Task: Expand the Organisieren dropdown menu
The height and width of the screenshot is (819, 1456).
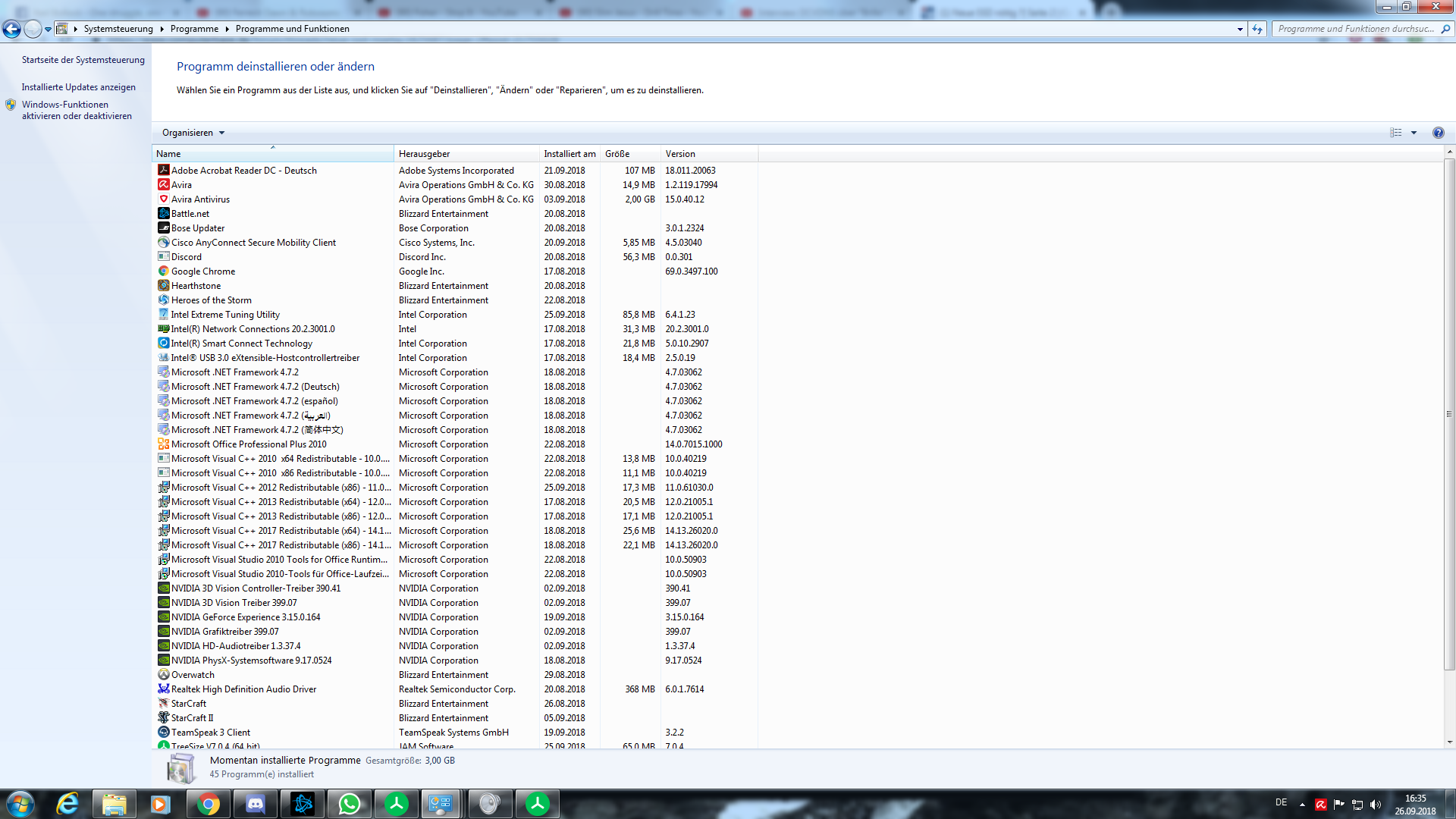Action: click(x=193, y=133)
